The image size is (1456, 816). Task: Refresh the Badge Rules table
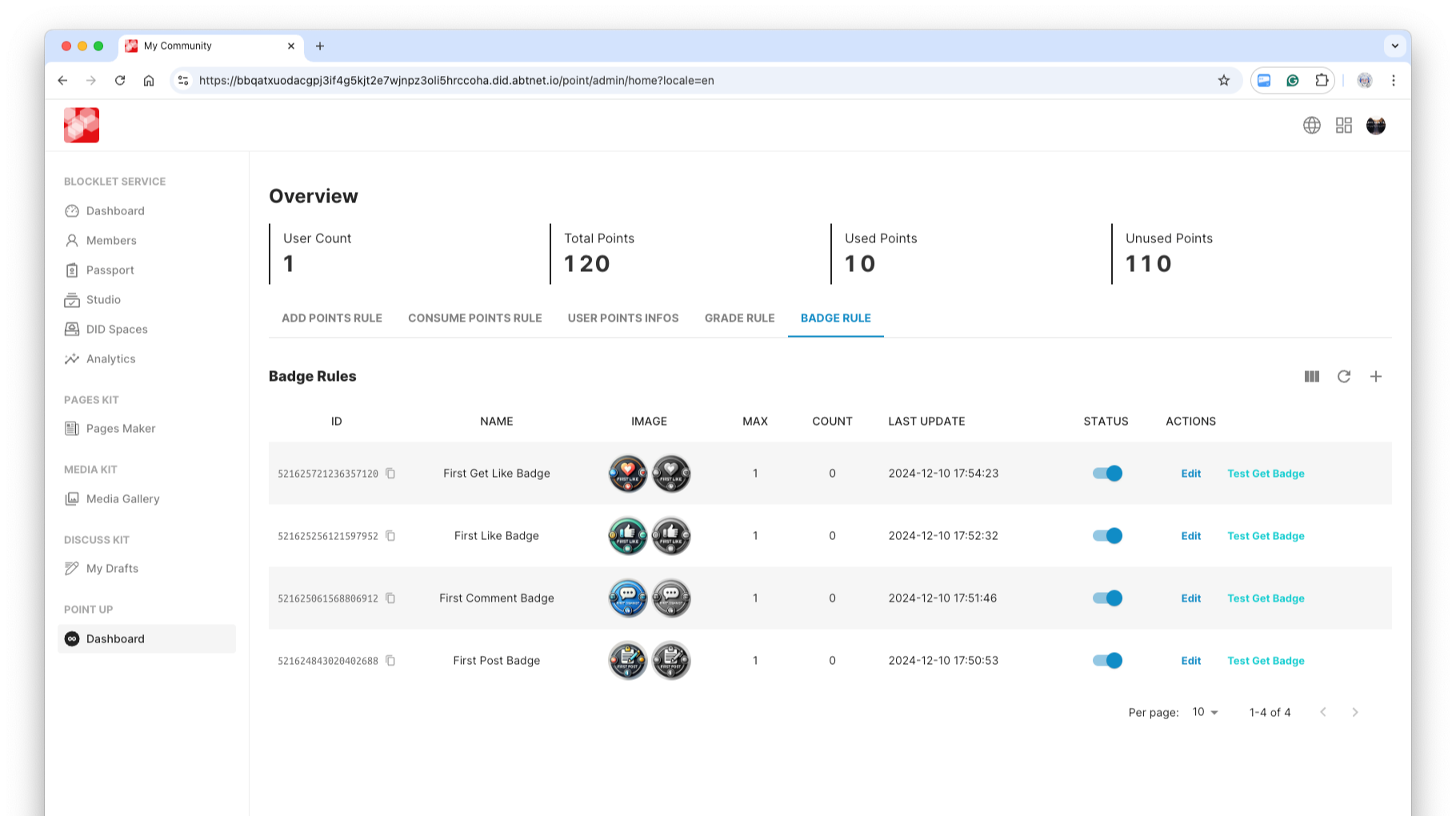(1343, 376)
